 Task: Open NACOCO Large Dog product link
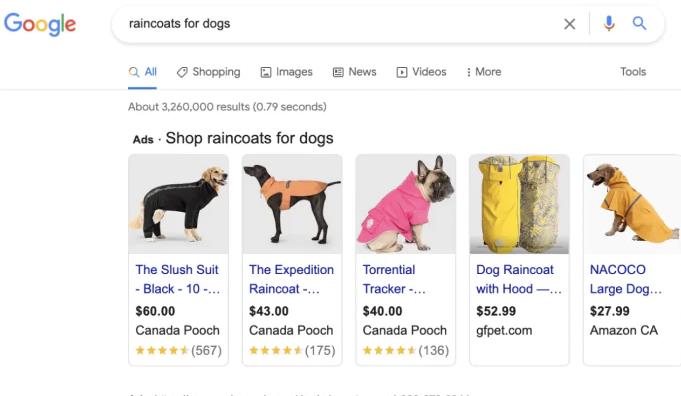point(625,279)
